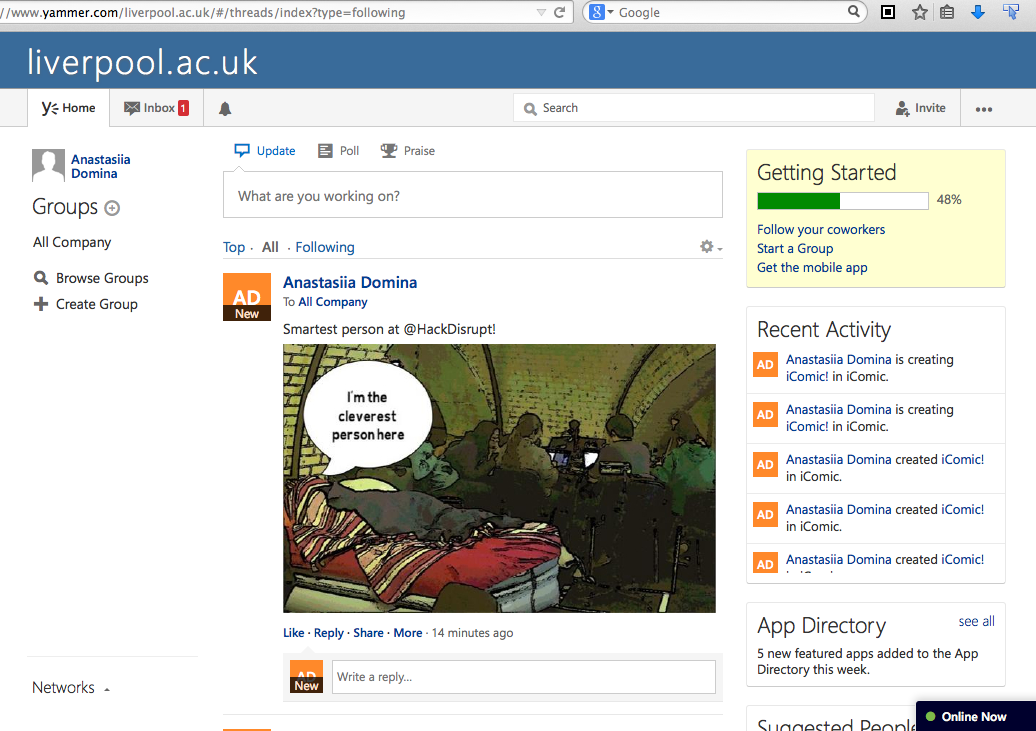The image size is (1036, 731).
Task: Expand the Networks menu
Action: coord(71,687)
